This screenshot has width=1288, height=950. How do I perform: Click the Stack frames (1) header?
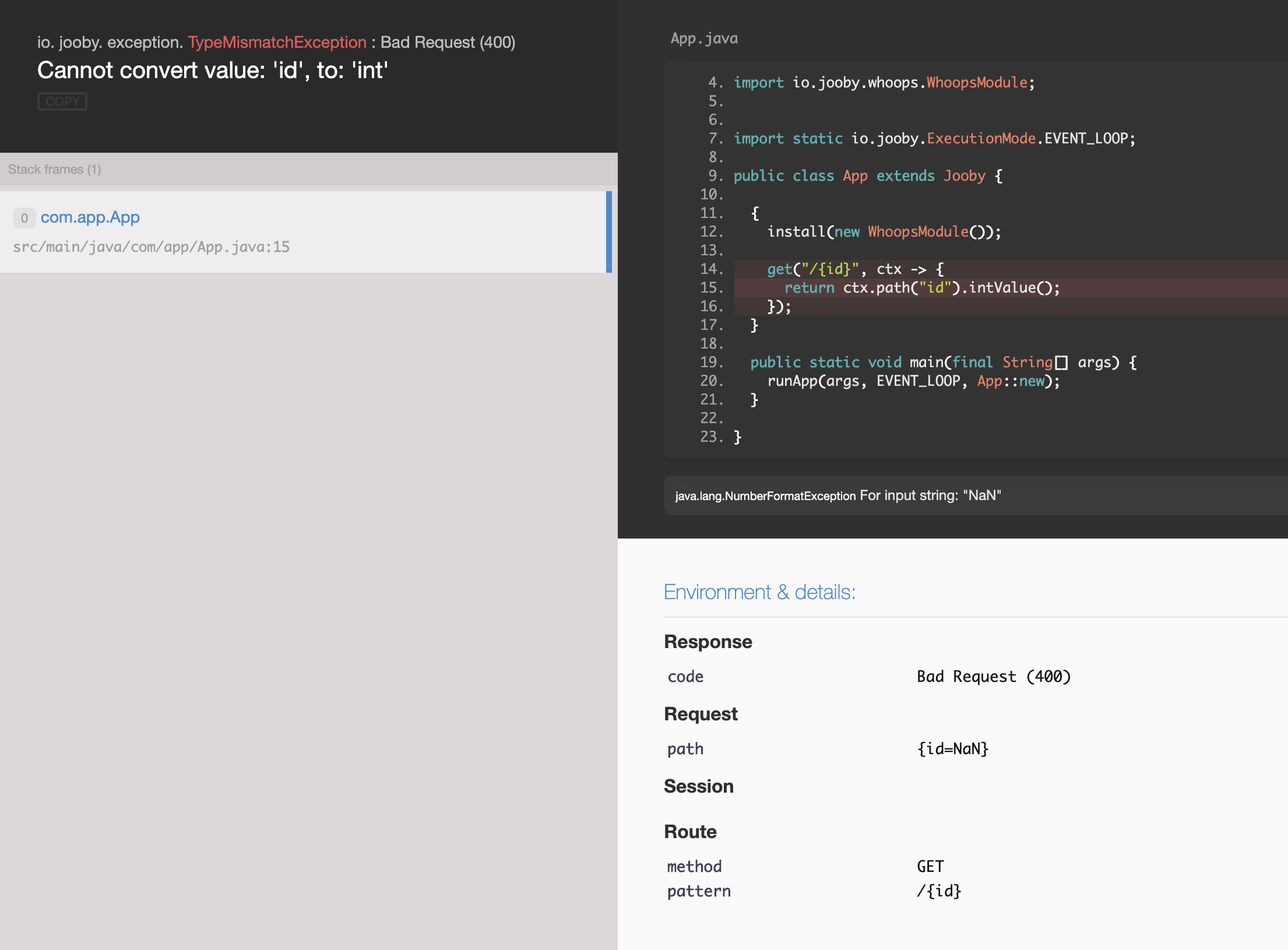(55, 170)
